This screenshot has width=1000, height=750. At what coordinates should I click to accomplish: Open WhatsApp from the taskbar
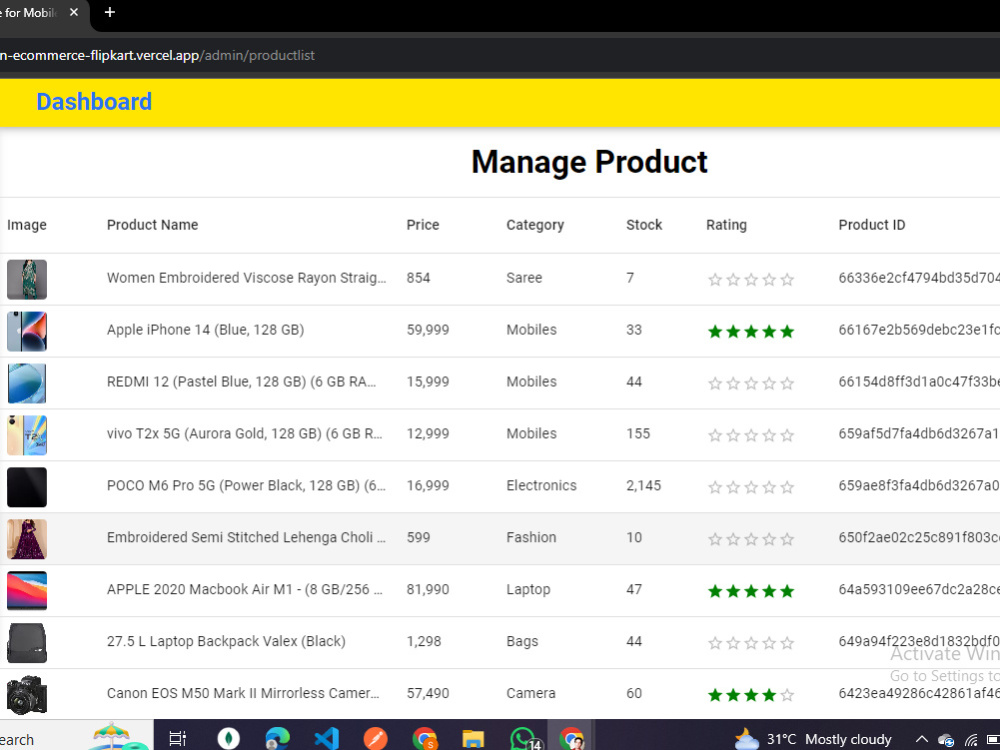pyautogui.click(x=524, y=739)
